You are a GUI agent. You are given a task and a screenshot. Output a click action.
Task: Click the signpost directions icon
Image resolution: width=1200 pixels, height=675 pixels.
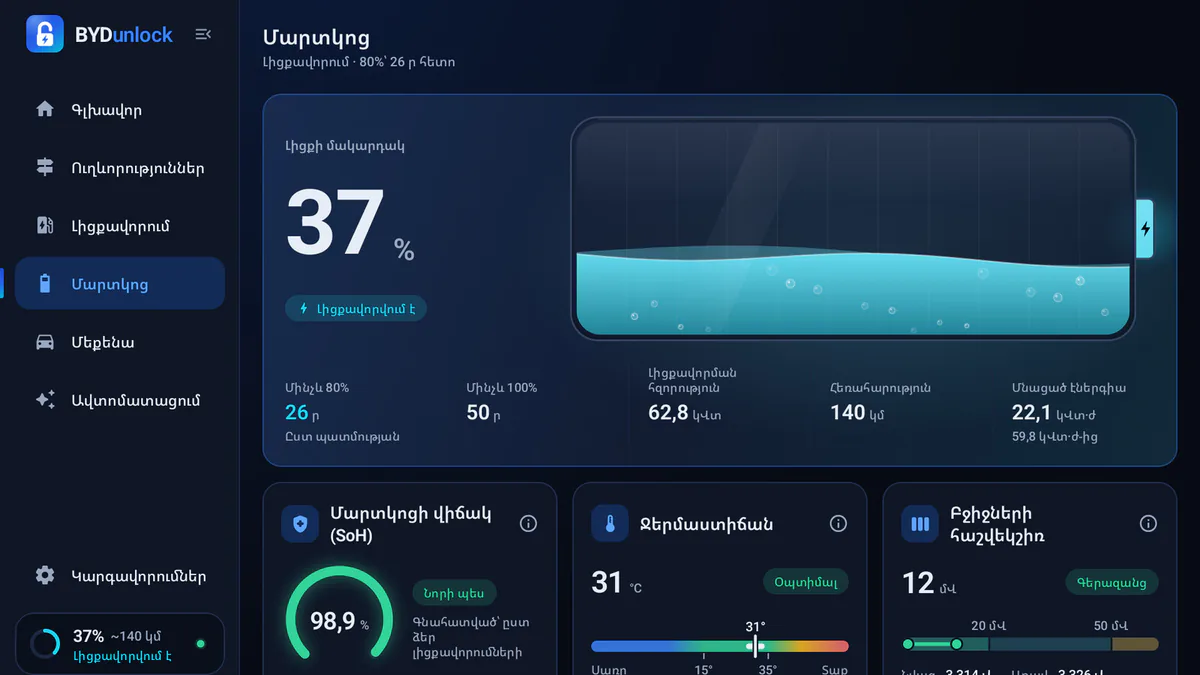(45, 167)
